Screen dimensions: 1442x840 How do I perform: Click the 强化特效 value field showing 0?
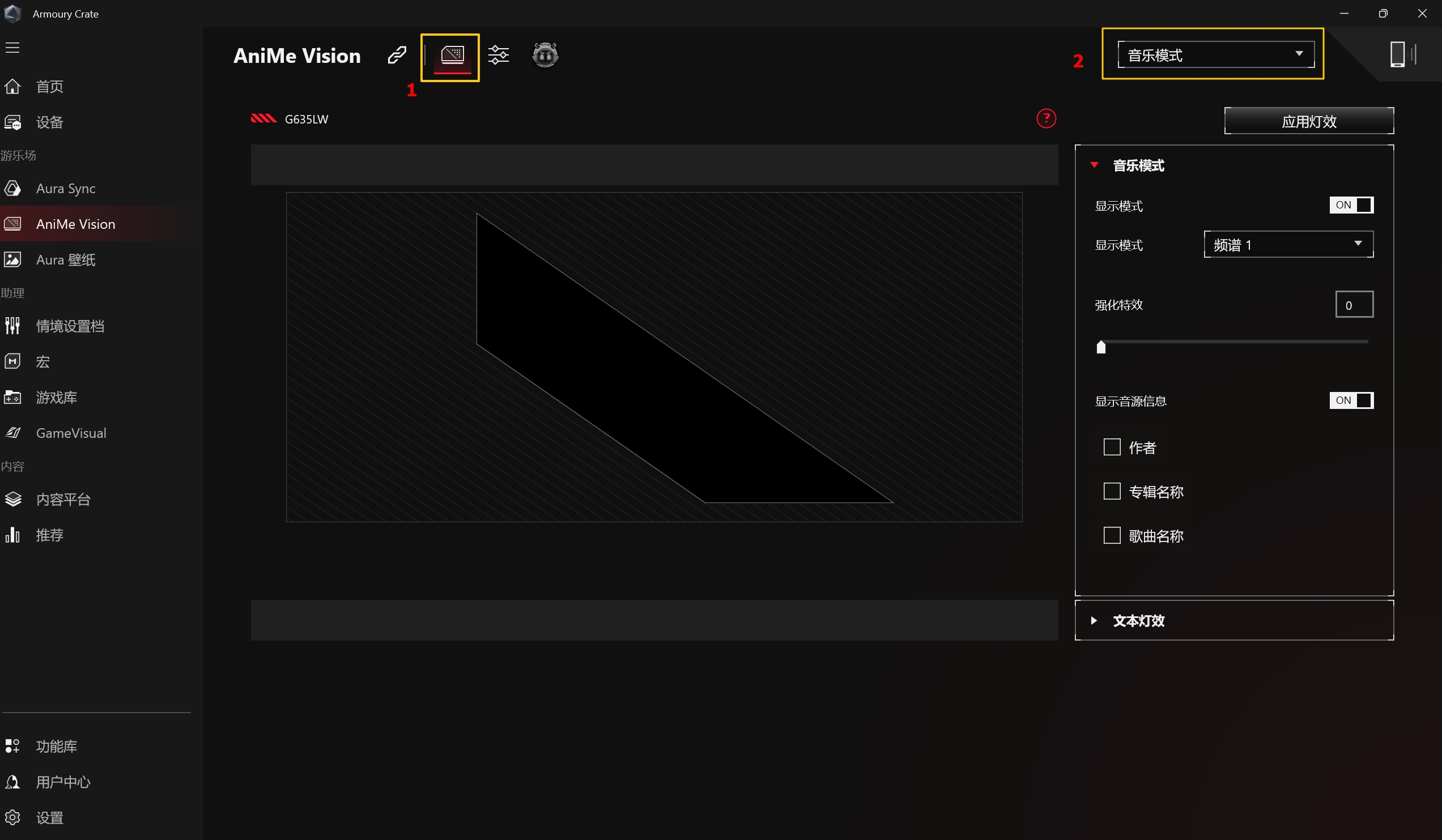[x=1354, y=304]
